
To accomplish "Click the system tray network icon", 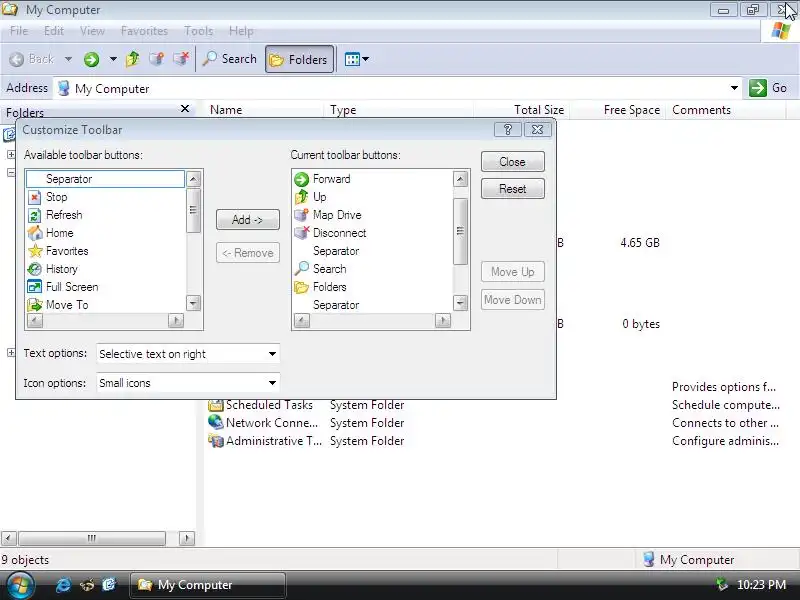I will click(x=722, y=585).
